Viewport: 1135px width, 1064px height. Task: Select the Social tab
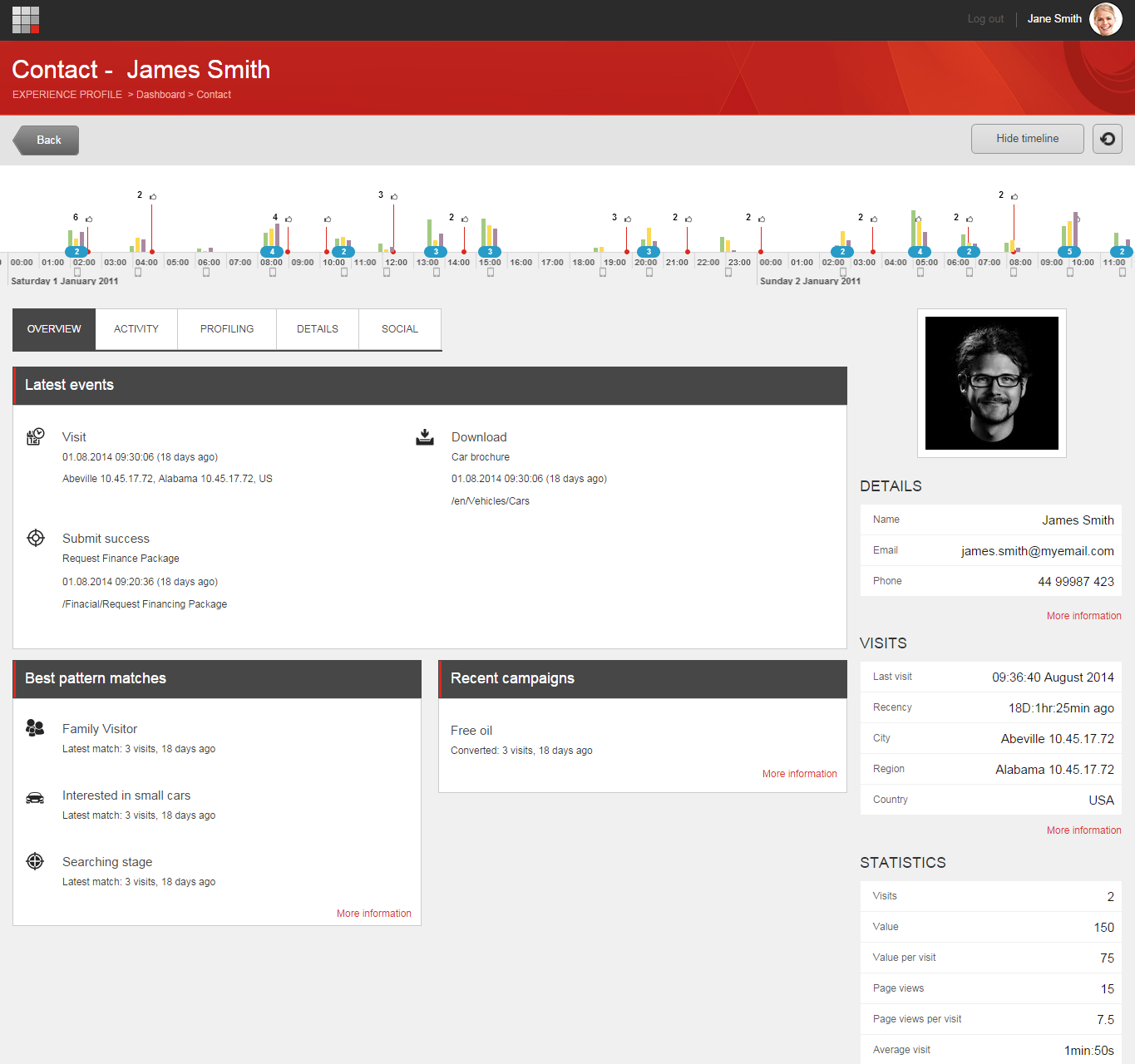pyautogui.click(x=400, y=329)
